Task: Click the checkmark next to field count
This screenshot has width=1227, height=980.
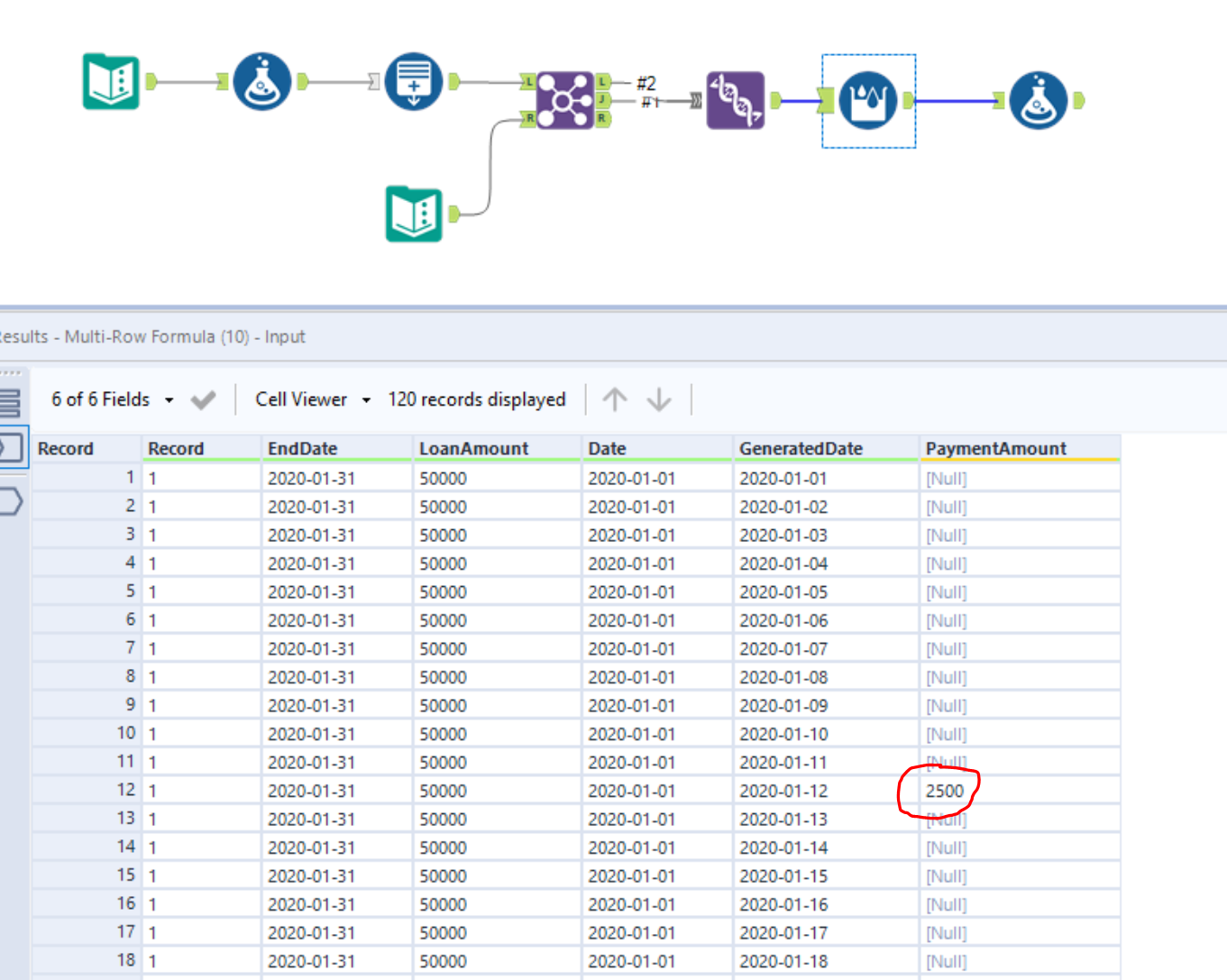Action: [x=204, y=399]
